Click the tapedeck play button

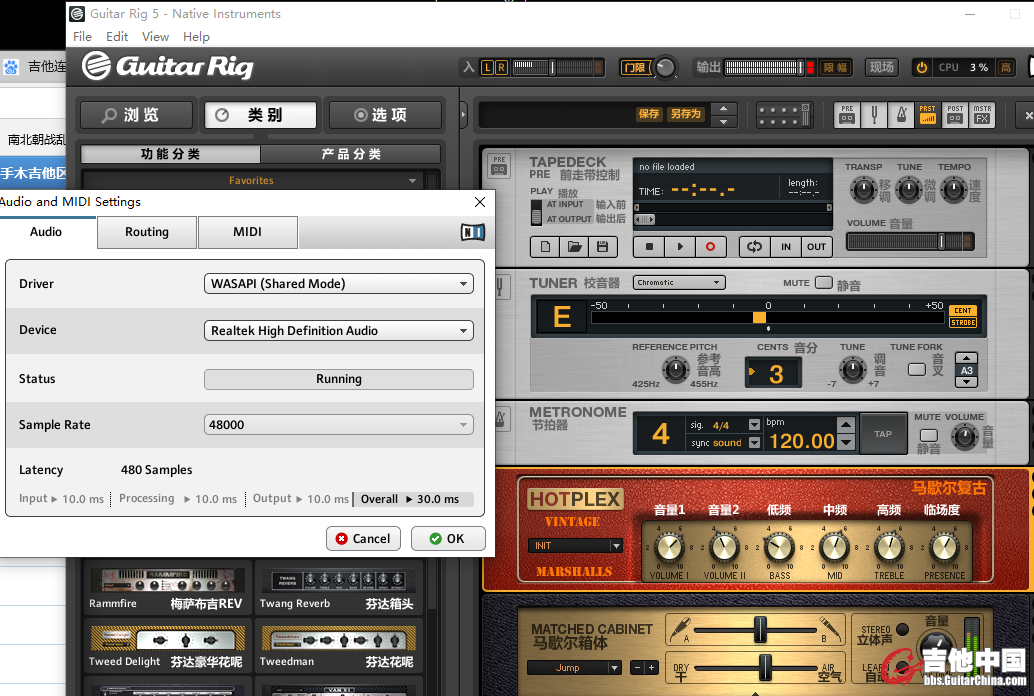[680, 247]
